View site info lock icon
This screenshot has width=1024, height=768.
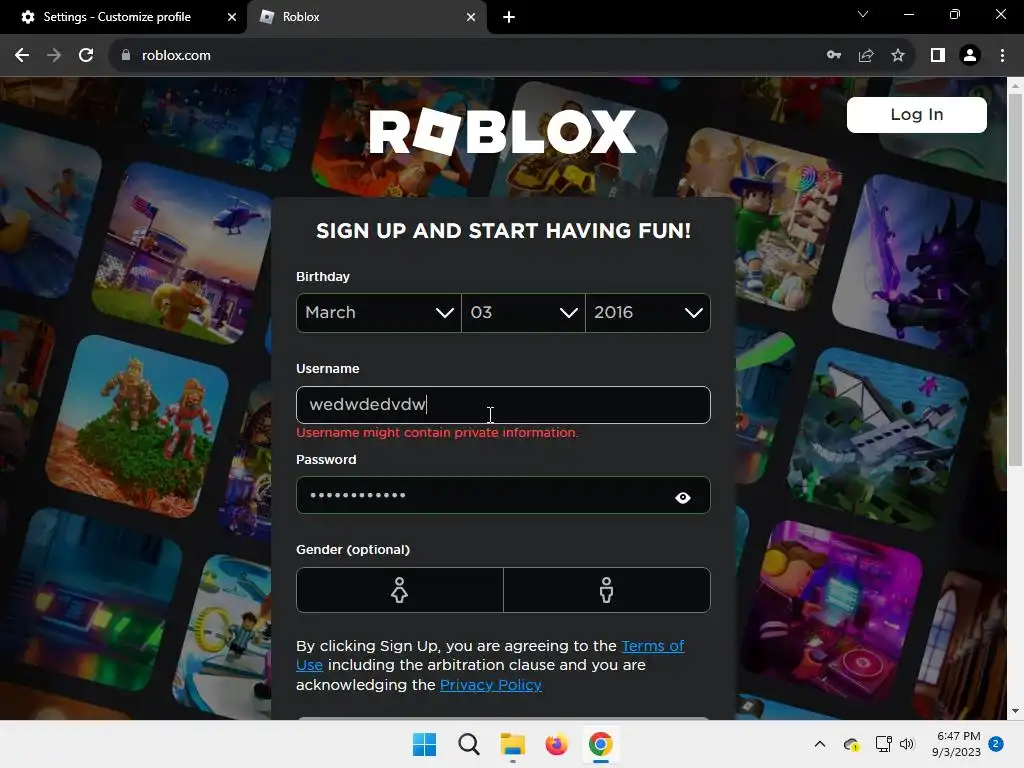click(x=126, y=56)
